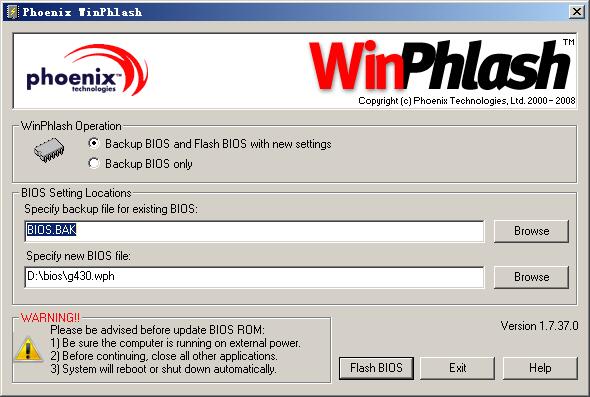Click the Phoenix Technologies copyright text
This screenshot has width=590, height=397.
pyautogui.click(x=467, y=101)
